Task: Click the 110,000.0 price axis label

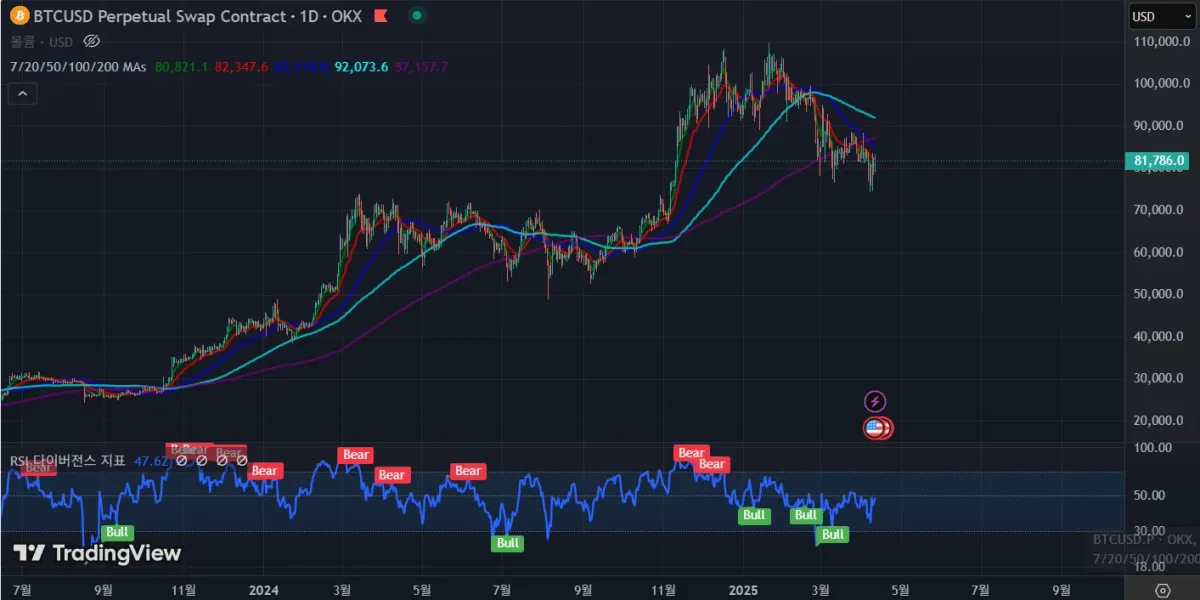Action: [1160, 42]
